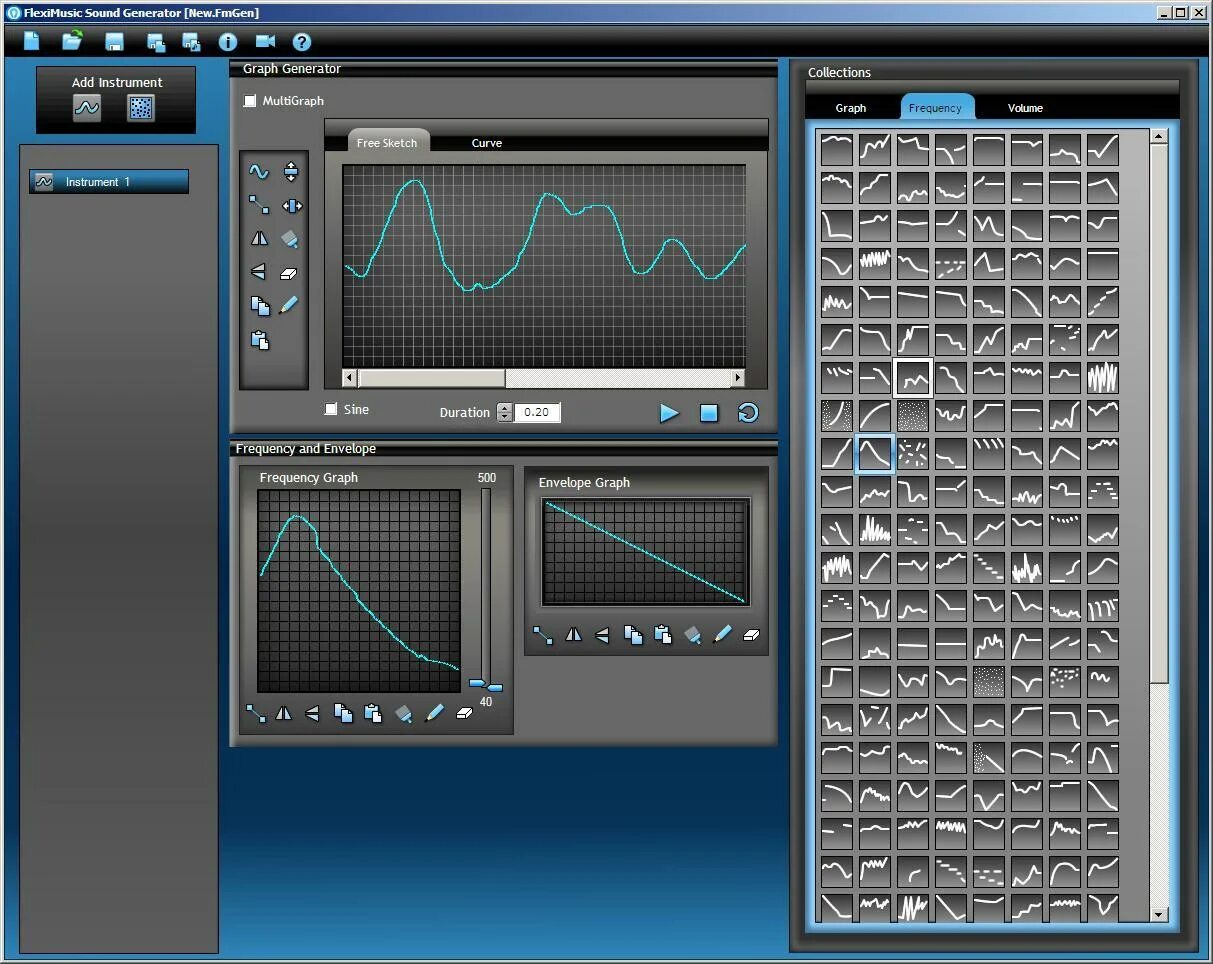Click the mirror flip tool in Graph Generator
Image resolution: width=1213 pixels, height=964 pixels.
click(259, 239)
